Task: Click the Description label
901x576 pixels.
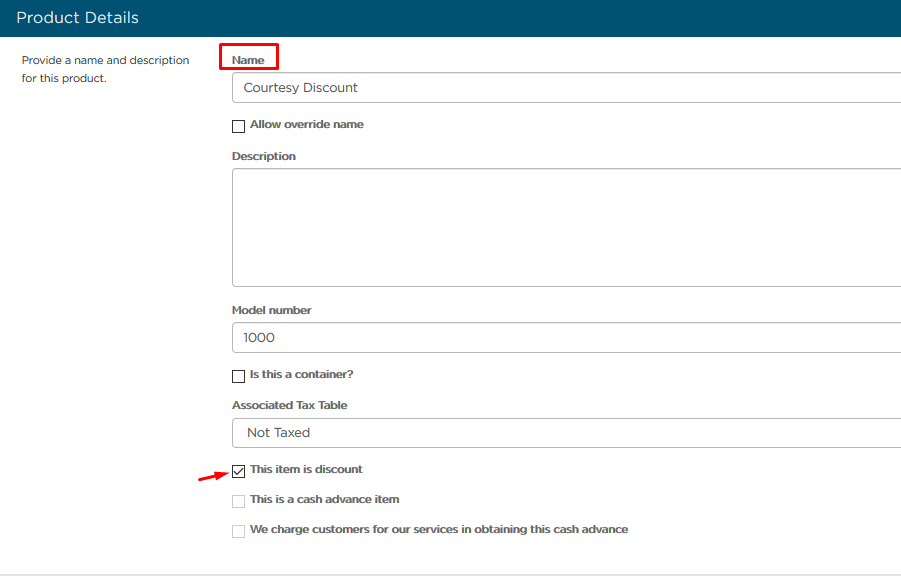Action: click(x=264, y=156)
